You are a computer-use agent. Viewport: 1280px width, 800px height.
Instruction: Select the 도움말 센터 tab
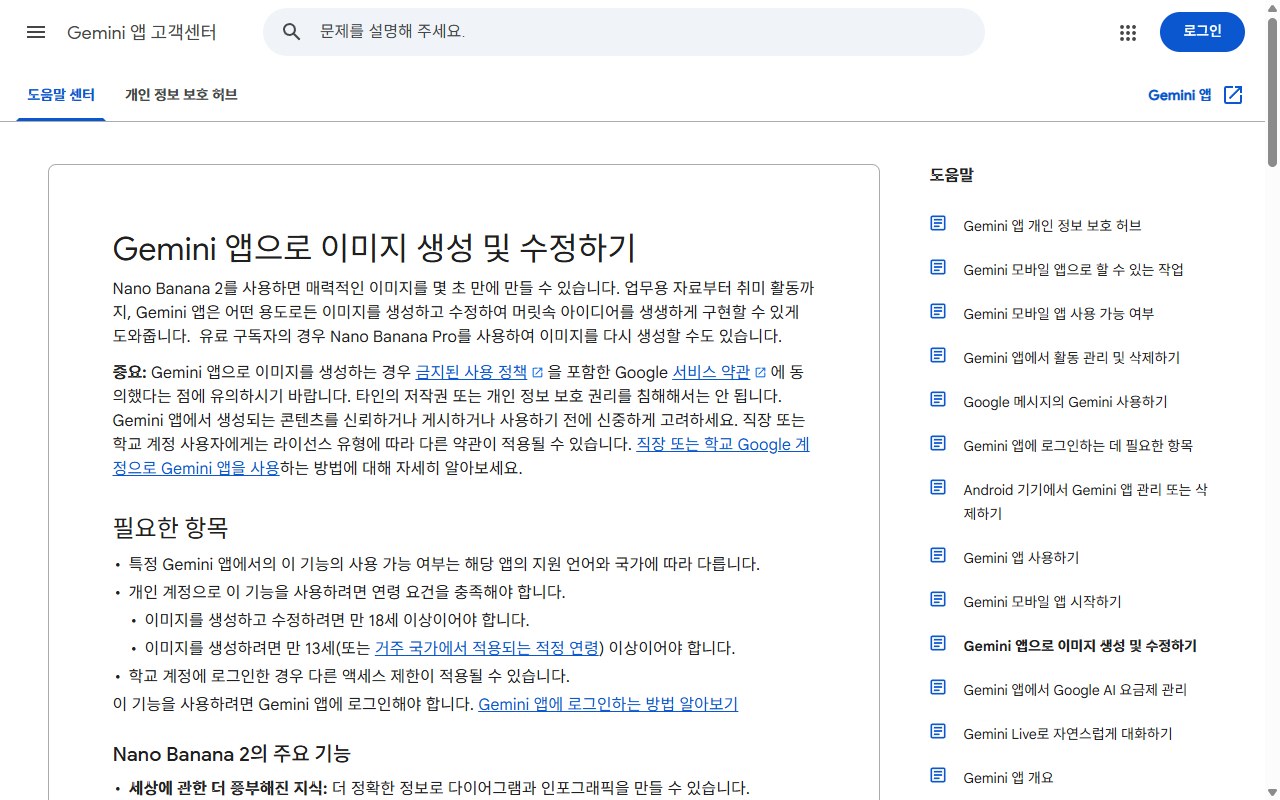[x=61, y=95]
